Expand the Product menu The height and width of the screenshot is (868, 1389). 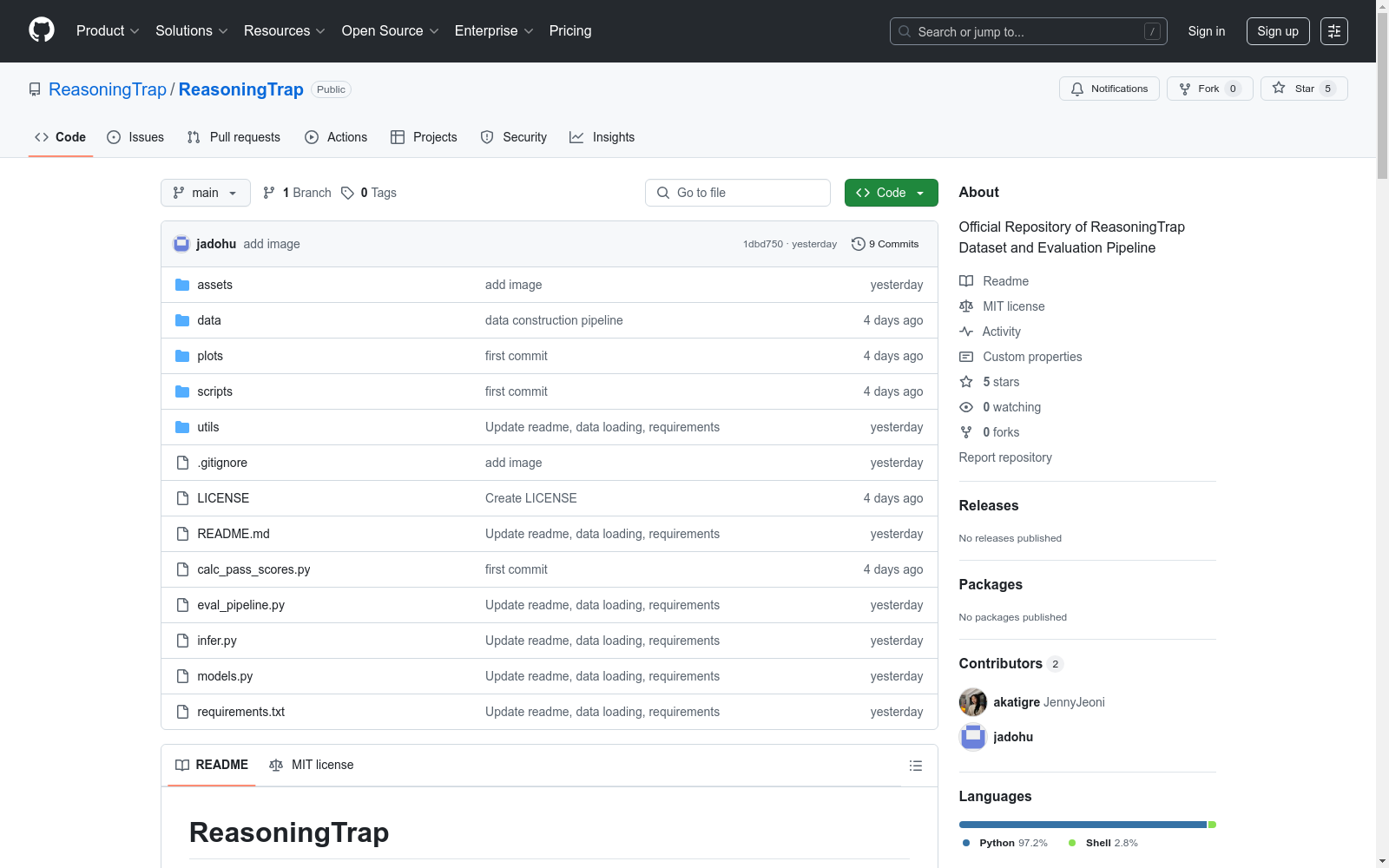[x=108, y=31]
